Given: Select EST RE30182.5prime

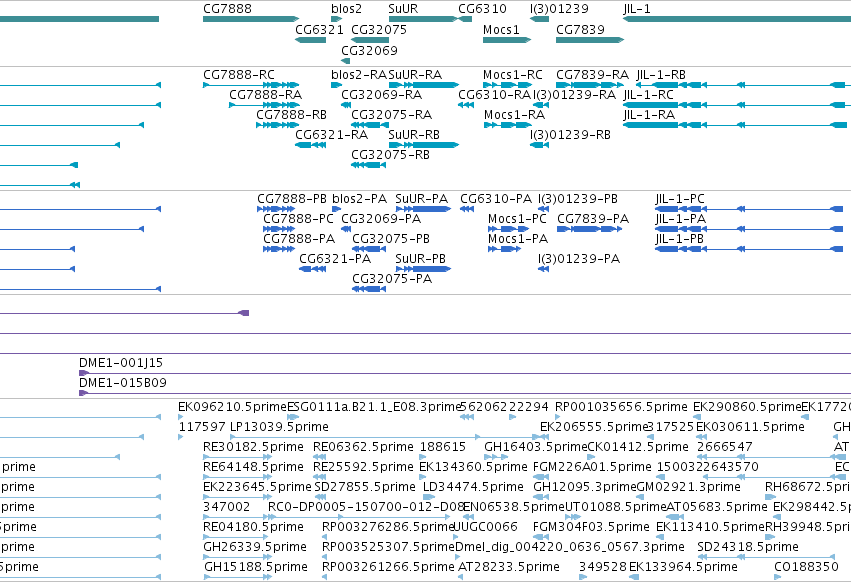Looking at the screenshot, I should point(253,447).
